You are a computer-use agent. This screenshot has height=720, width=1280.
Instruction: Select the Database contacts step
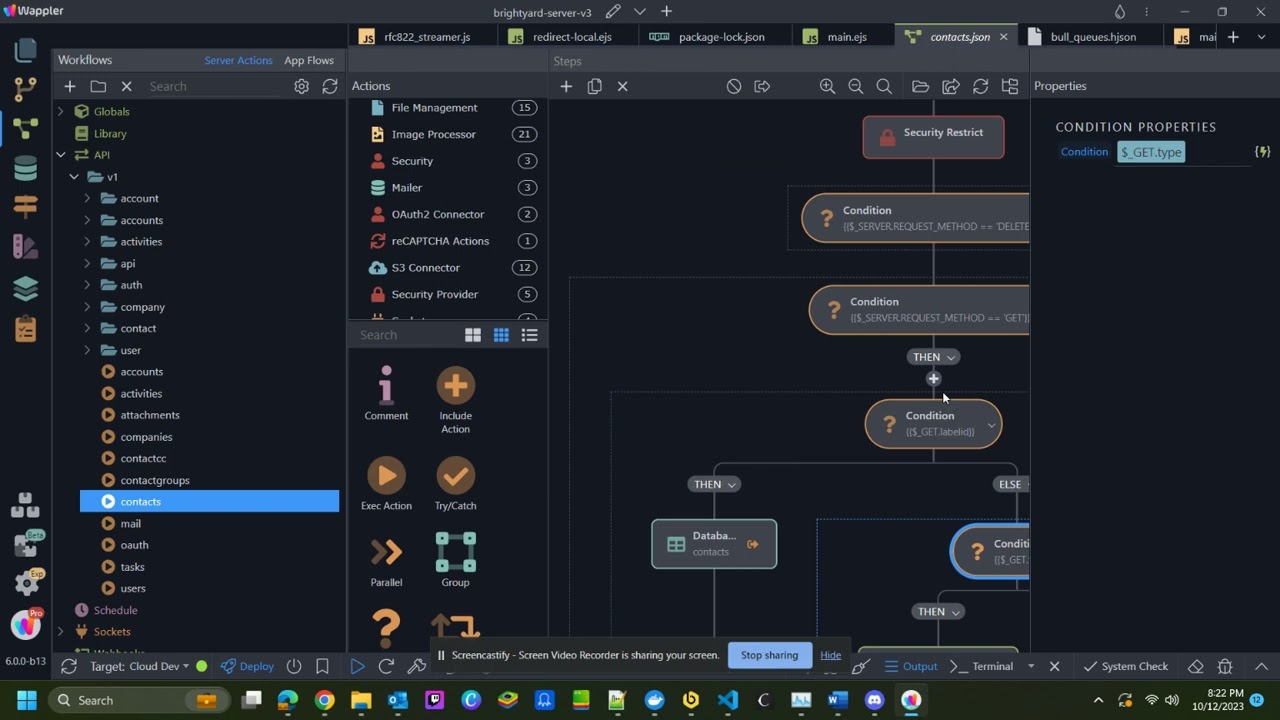(x=714, y=544)
